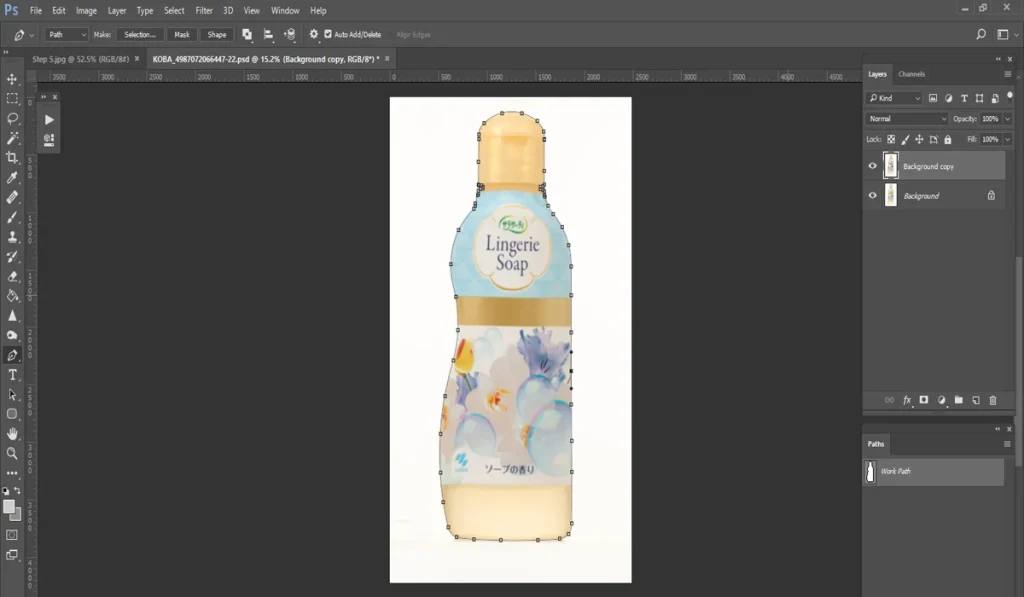The height and width of the screenshot is (597, 1024).
Task: Select the Paint Bucket tool
Action: click(x=12, y=295)
